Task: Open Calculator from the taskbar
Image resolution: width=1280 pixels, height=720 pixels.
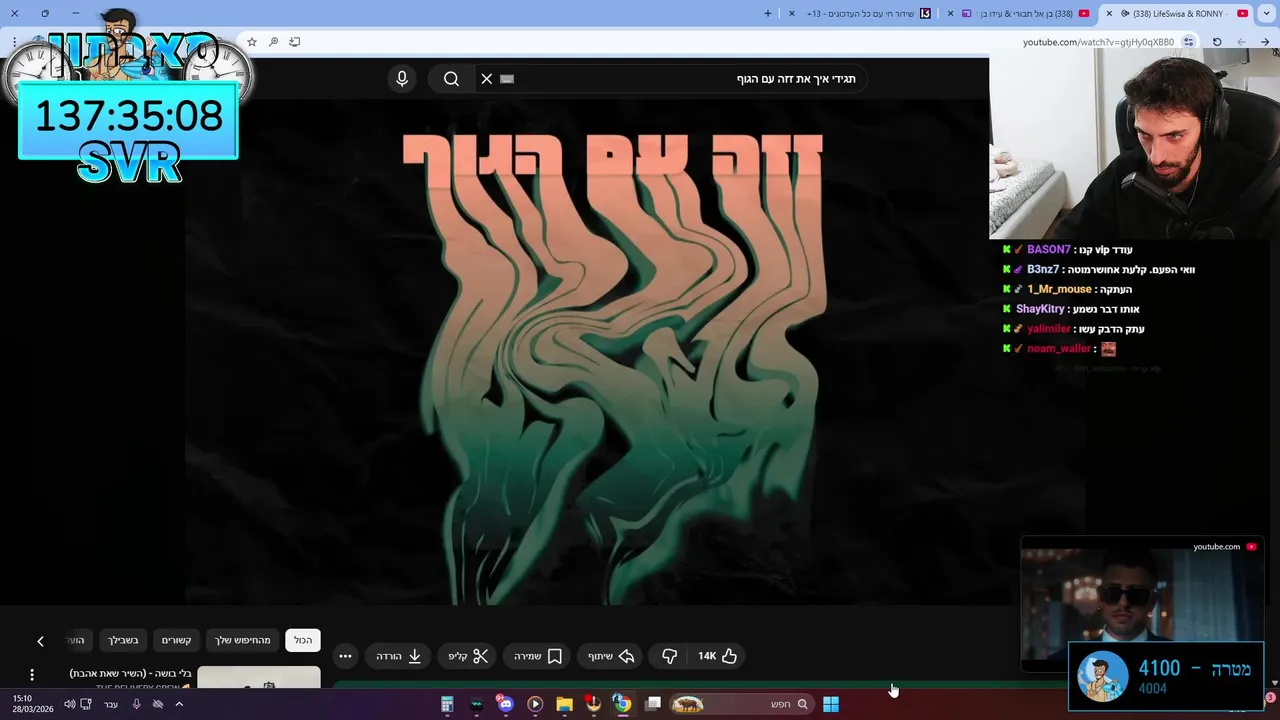Action: coord(447,704)
